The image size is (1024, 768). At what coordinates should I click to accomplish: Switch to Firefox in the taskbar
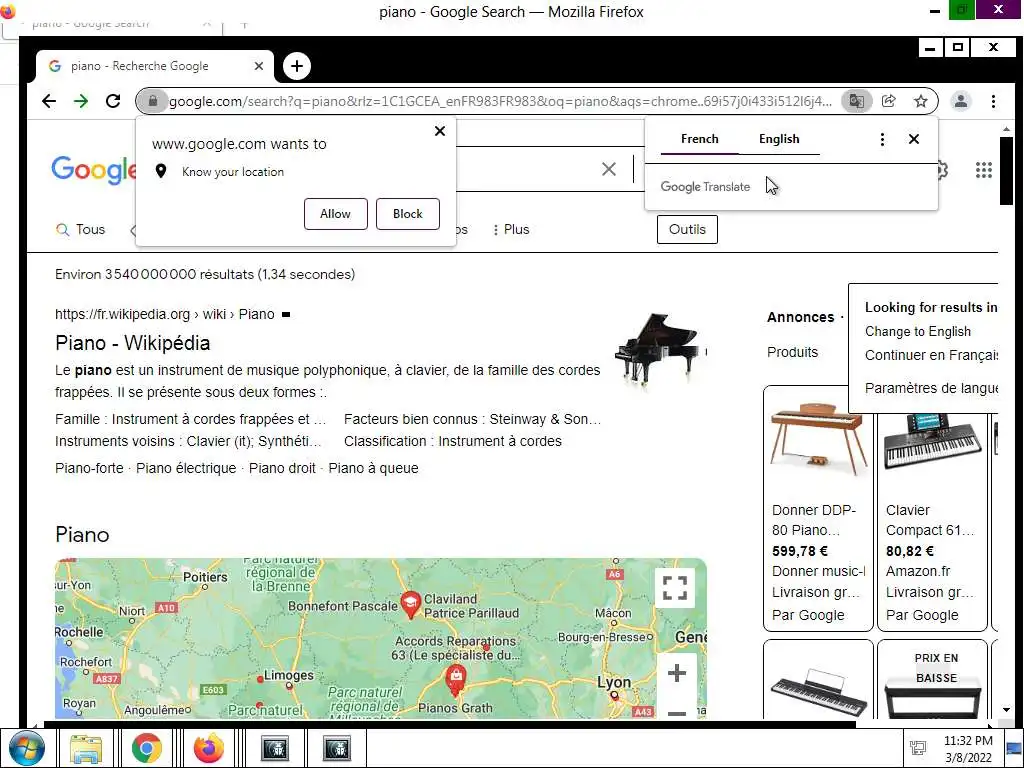[x=208, y=748]
